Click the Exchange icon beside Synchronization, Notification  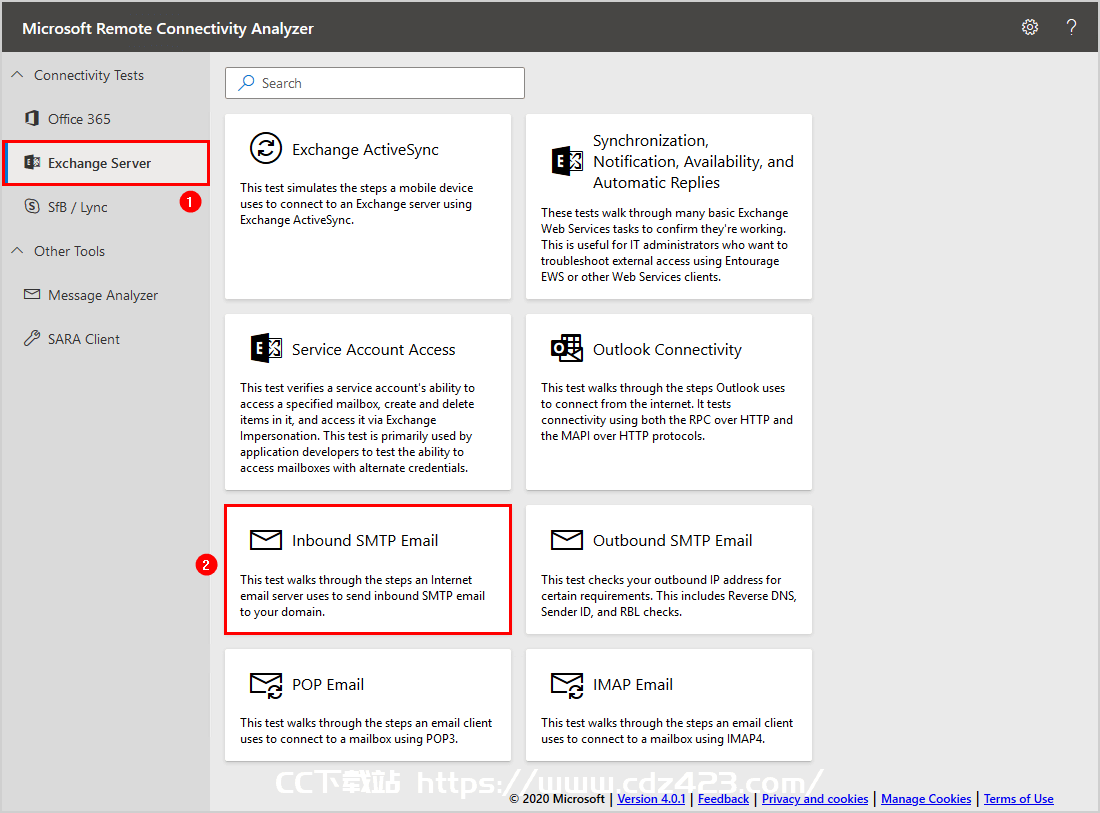(x=567, y=161)
